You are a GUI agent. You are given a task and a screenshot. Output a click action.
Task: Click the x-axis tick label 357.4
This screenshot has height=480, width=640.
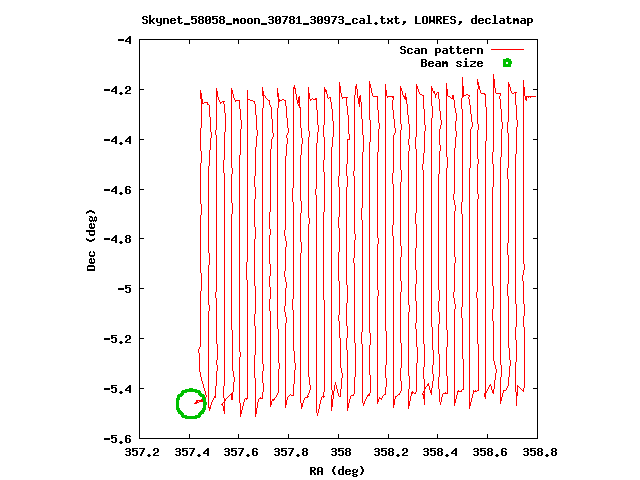tap(192, 452)
